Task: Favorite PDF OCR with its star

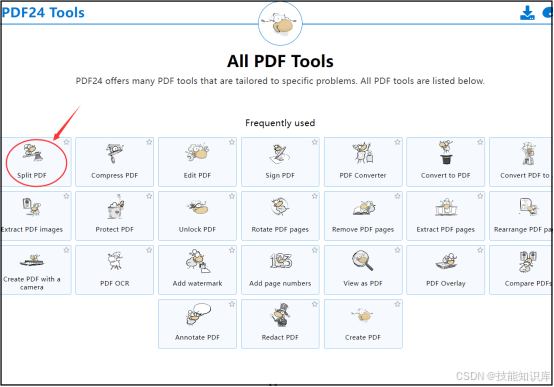Action: [x=149, y=250]
